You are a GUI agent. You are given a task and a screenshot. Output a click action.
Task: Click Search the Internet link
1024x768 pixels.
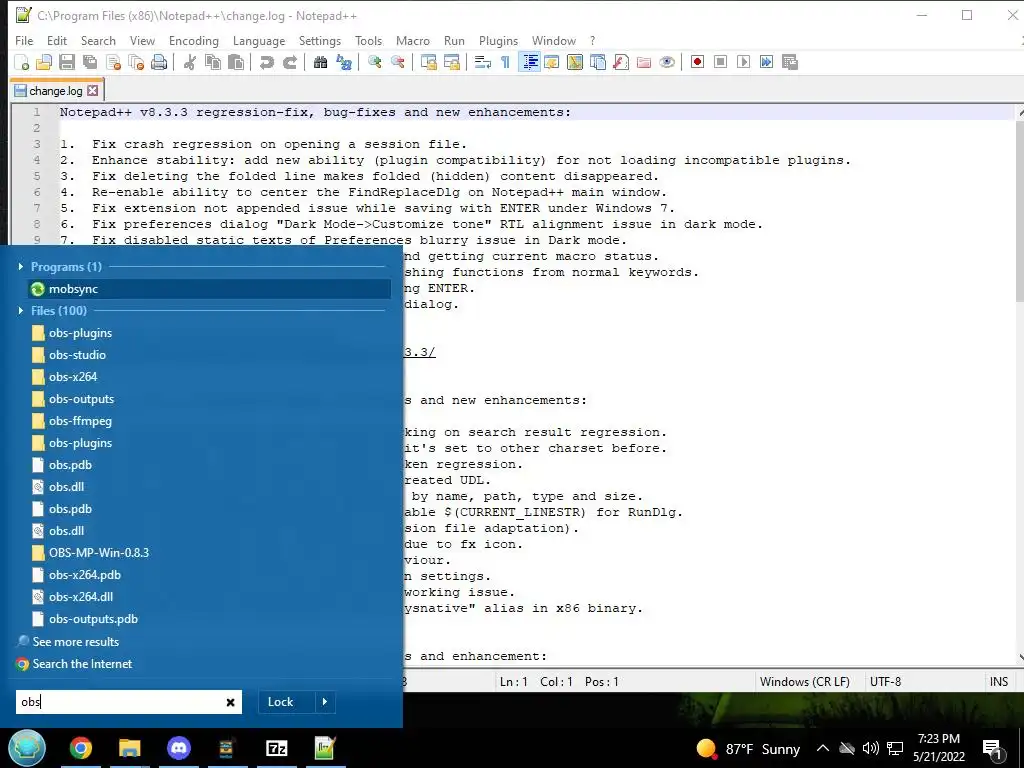82,664
